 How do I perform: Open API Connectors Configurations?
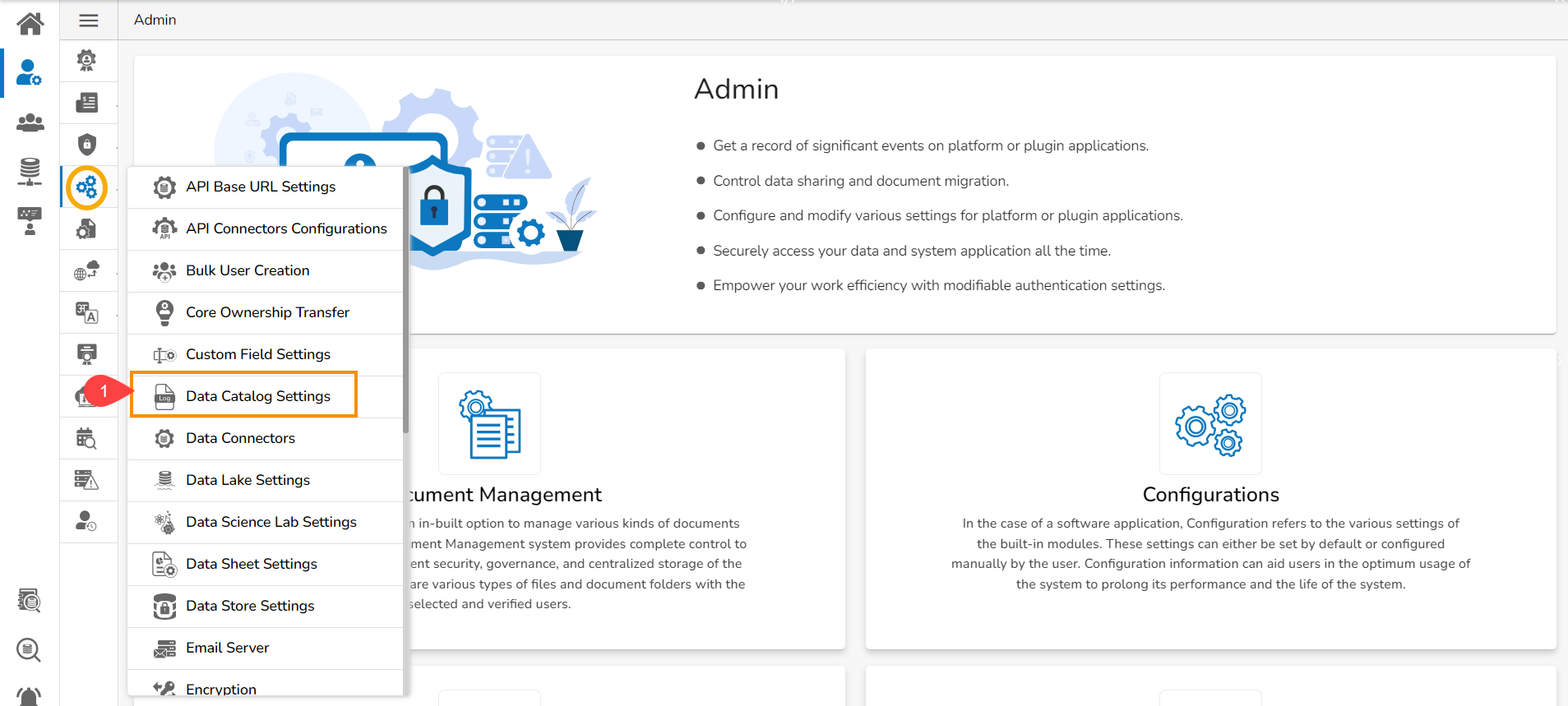(265, 229)
